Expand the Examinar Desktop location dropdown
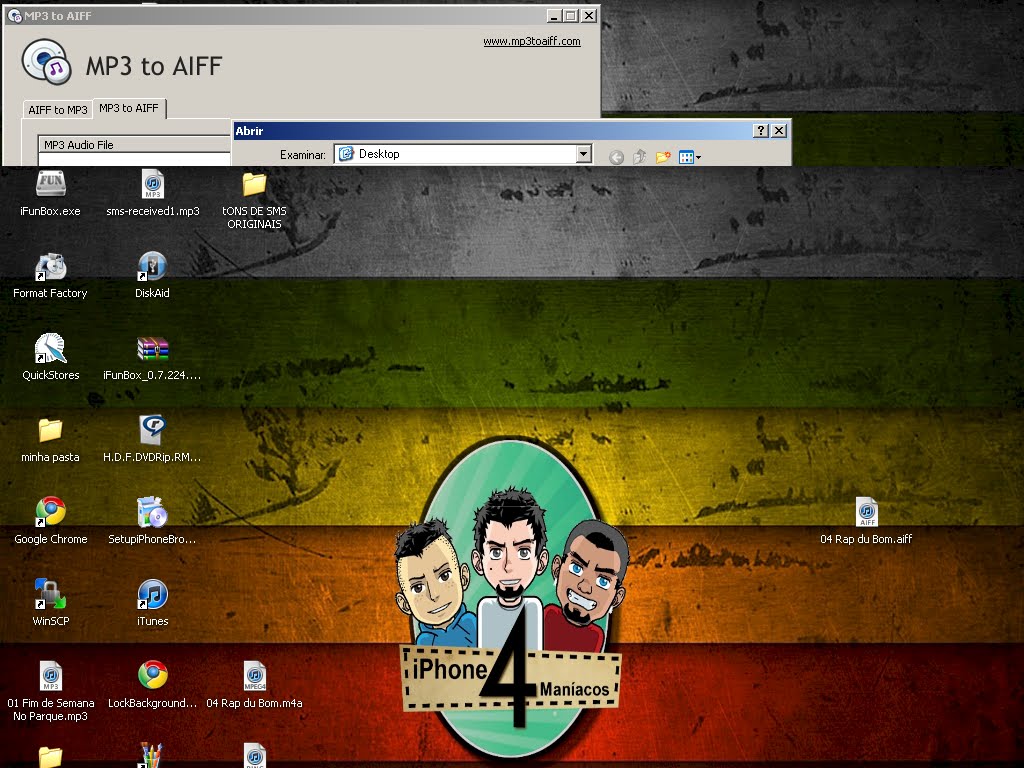Screen dimensions: 1024x768 point(584,154)
